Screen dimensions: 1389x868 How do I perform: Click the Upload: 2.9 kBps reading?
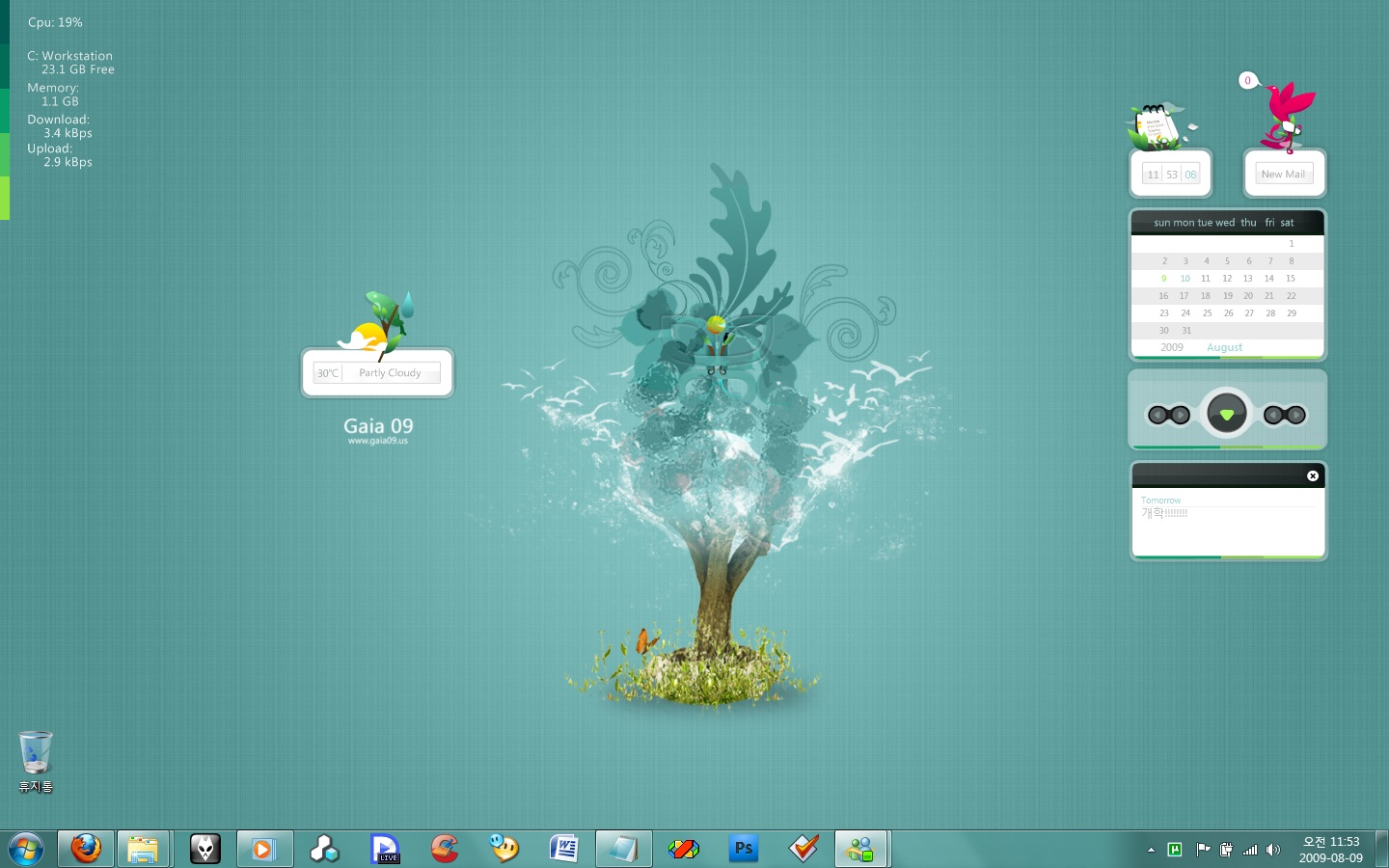click(x=60, y=155)
